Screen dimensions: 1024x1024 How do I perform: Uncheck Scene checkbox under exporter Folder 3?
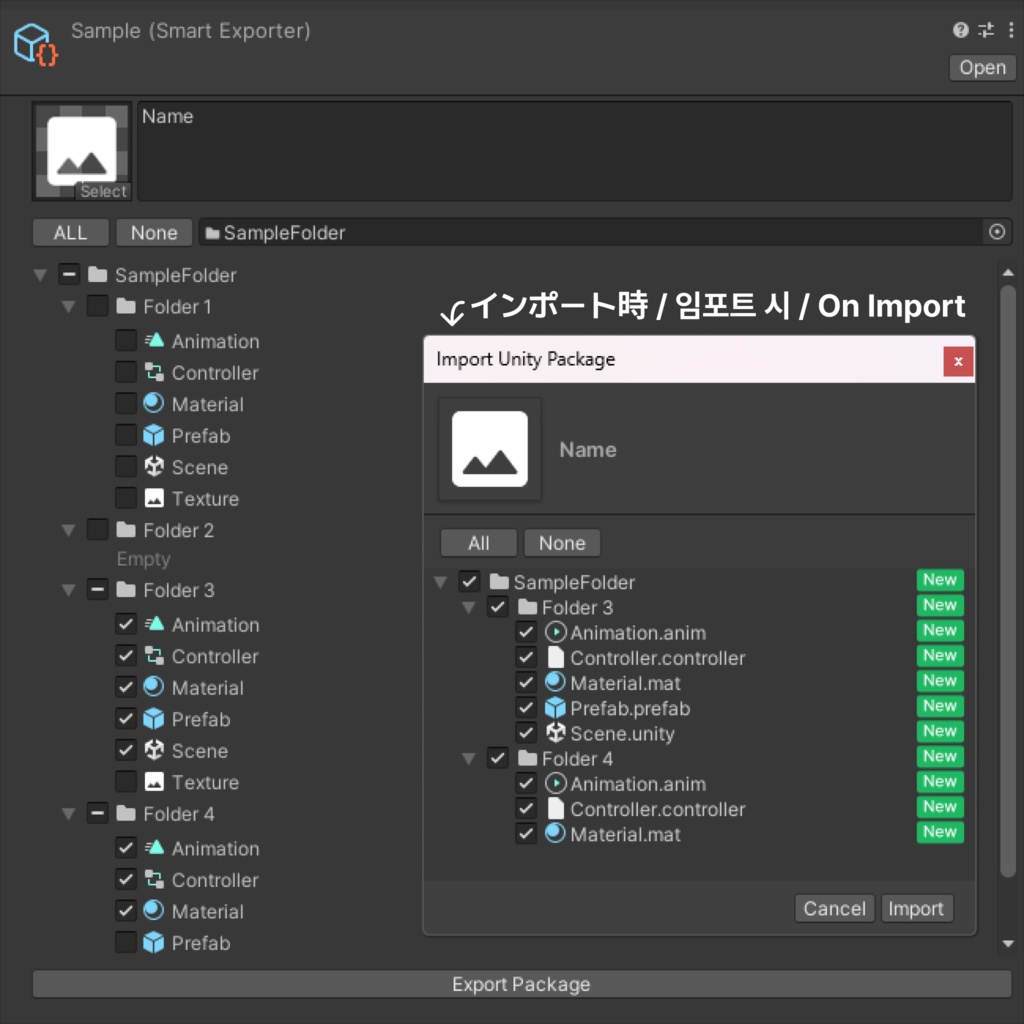click(125, 750)
